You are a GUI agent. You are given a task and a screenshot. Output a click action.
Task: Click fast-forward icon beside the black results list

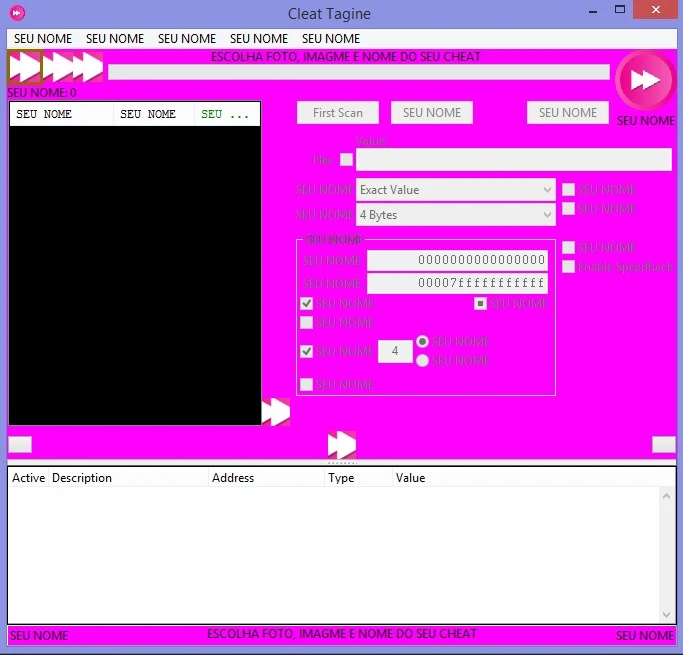point(275,412)
